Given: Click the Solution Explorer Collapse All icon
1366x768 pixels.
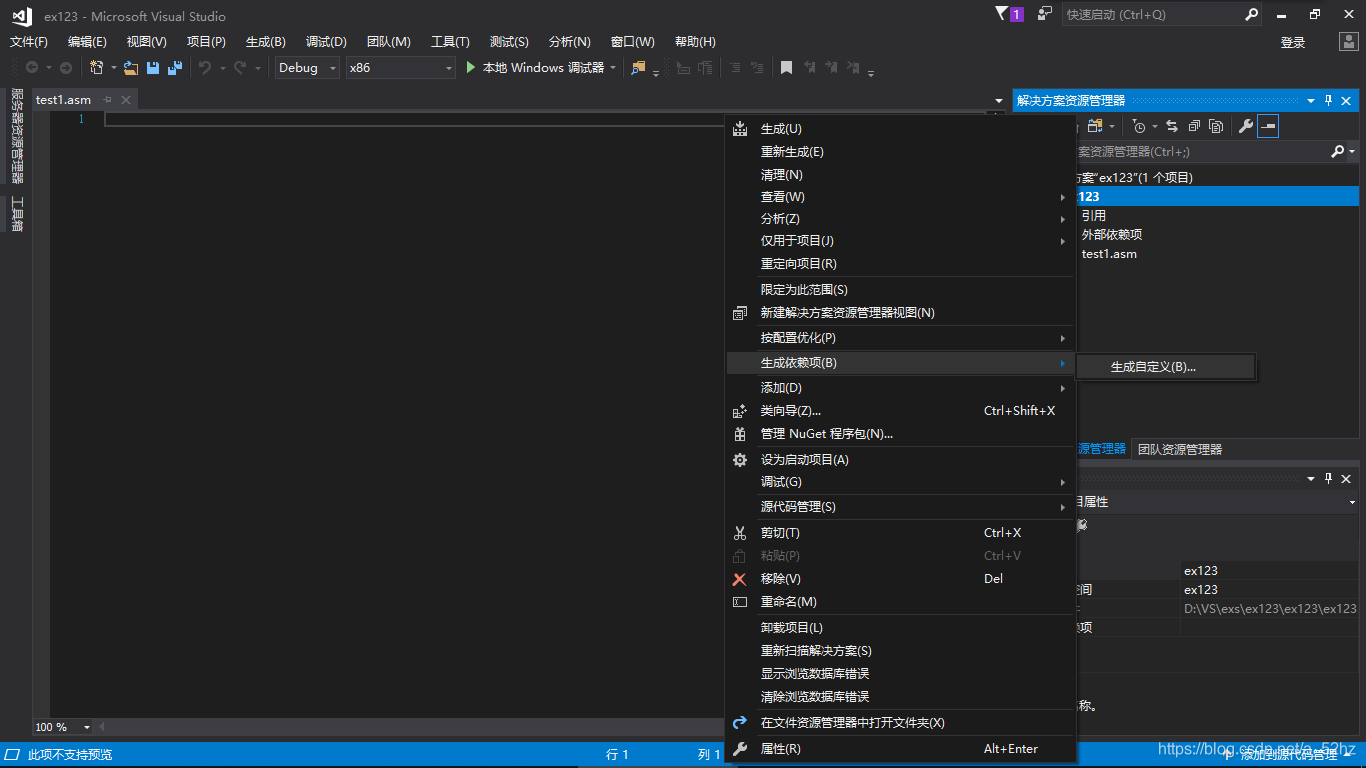Looking at the screenshot, I should pos(1194,126).
